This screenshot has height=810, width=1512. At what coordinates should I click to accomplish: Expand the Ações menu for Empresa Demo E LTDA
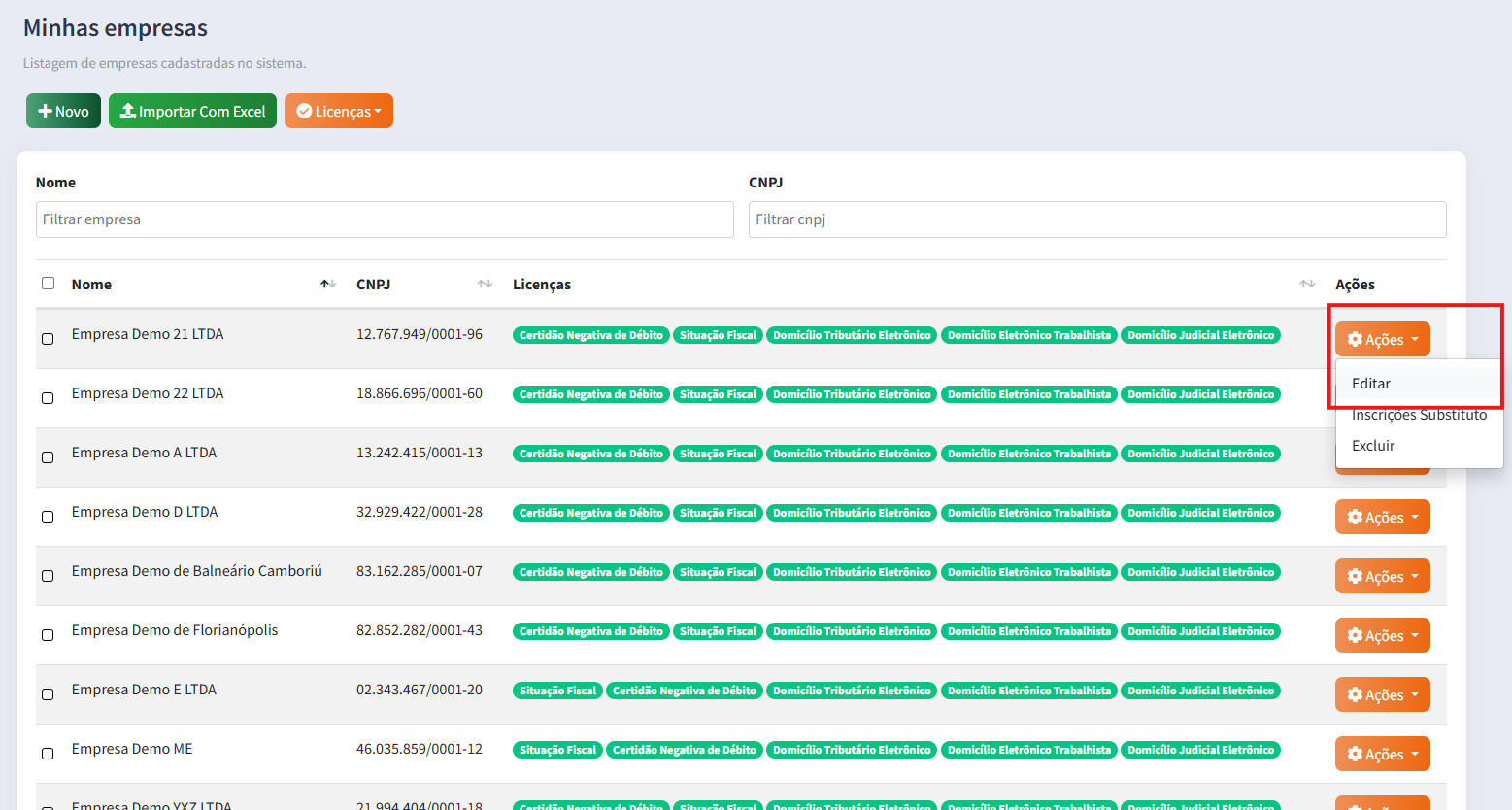click(x=1382, y=693)
